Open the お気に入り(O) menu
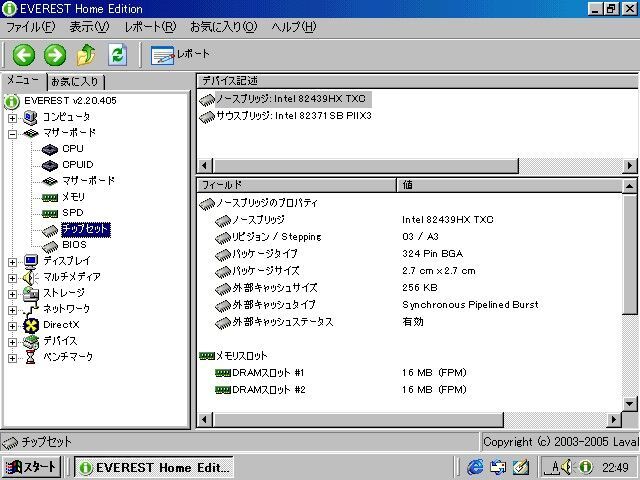The image size is (640, 480). point(224,27)
